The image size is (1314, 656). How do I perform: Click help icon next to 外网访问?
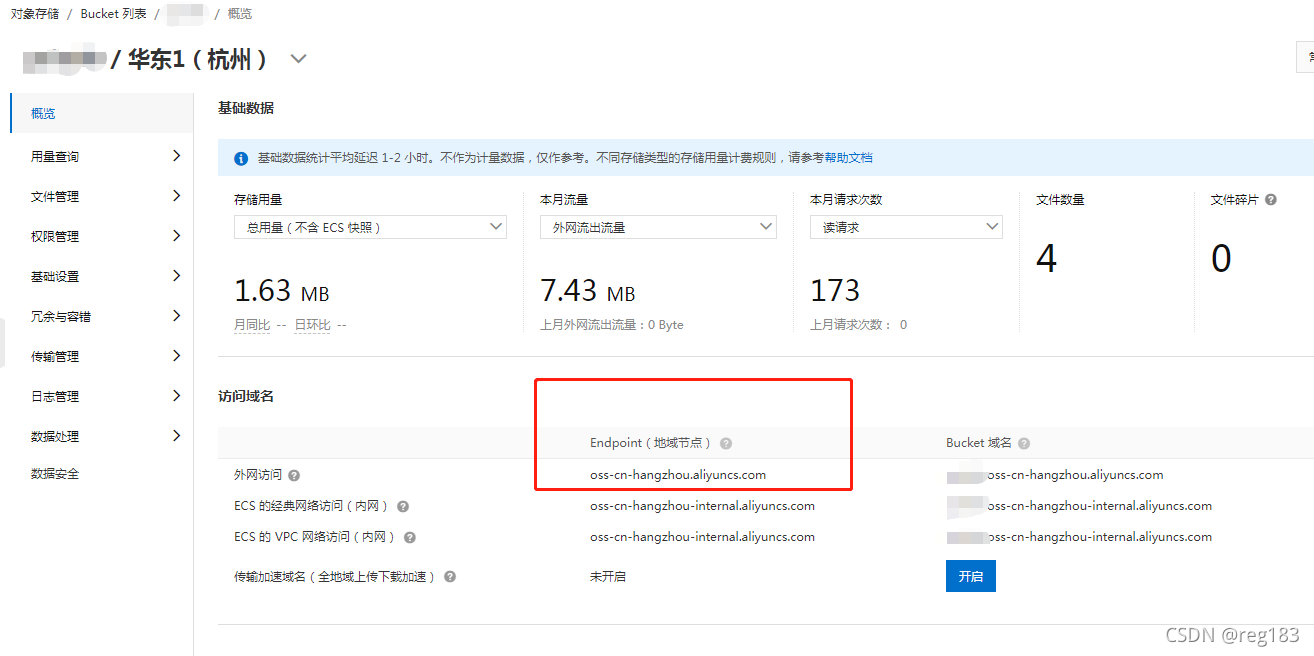pos(294,476)
